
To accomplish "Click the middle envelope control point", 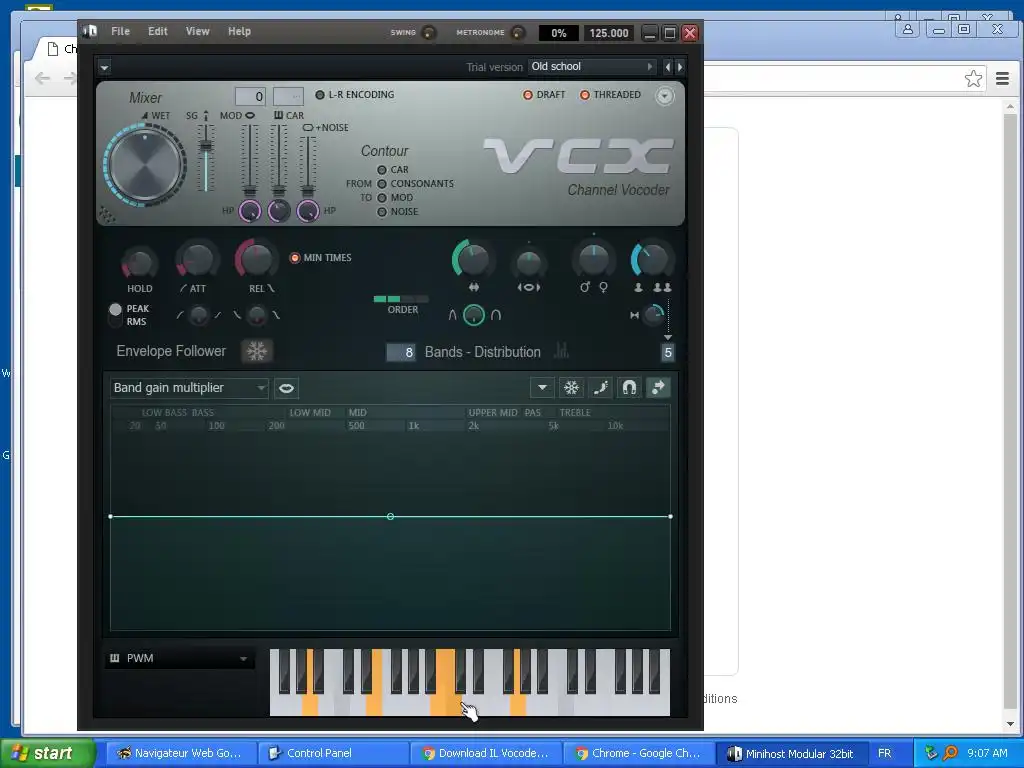I will [390, 517].
